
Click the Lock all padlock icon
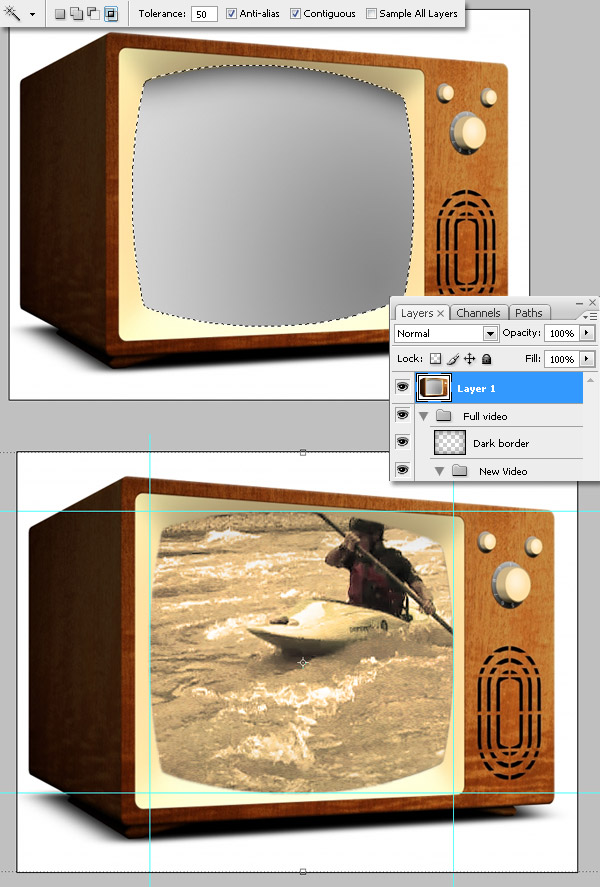click(x=486, y=359)
